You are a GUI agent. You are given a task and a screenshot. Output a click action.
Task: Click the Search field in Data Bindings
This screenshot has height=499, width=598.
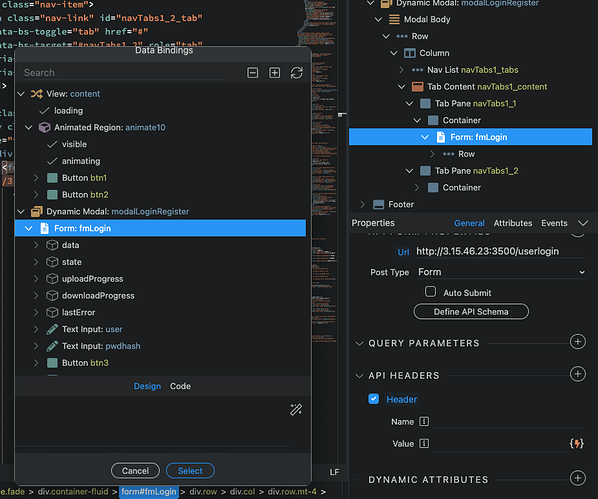(122, 73)
